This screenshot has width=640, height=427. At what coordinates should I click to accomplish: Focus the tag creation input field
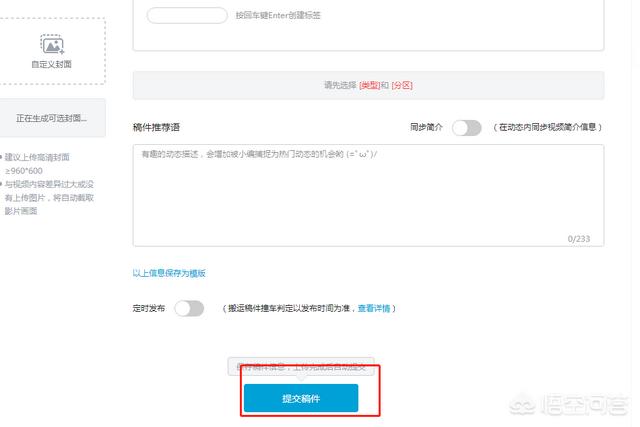click(187, 16)
